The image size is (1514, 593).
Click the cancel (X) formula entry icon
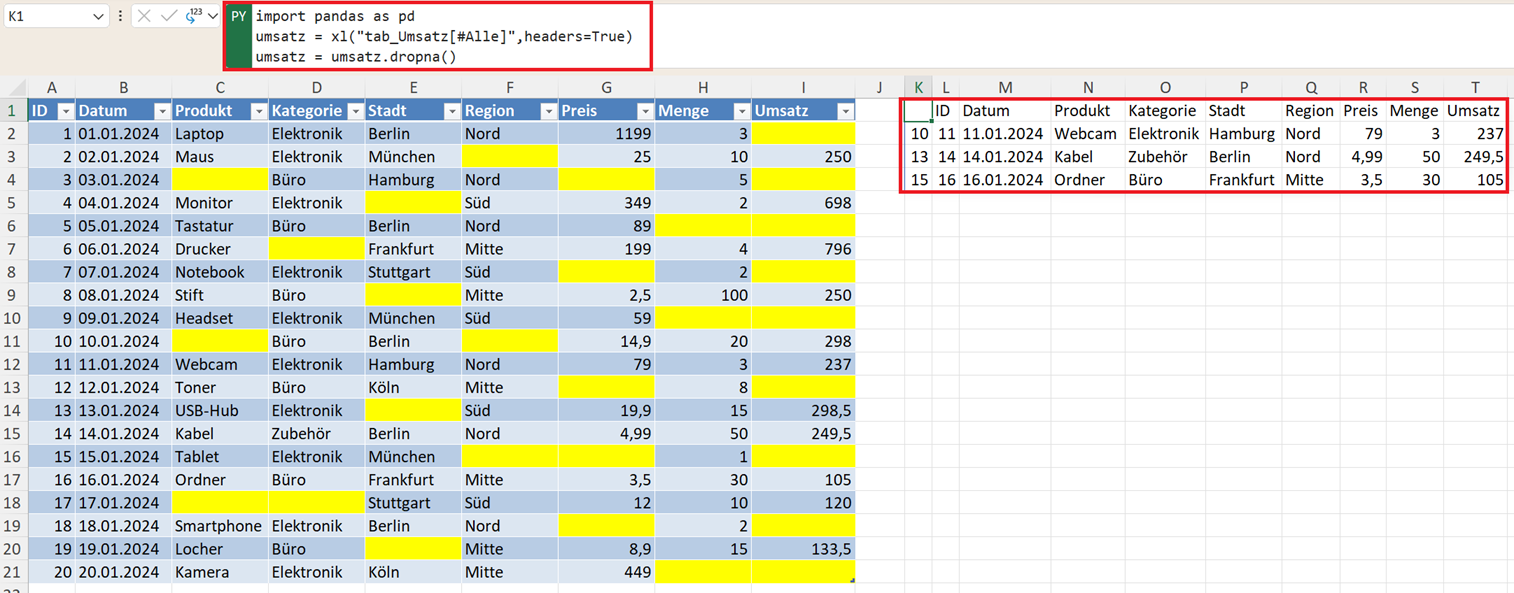(144, 16)
